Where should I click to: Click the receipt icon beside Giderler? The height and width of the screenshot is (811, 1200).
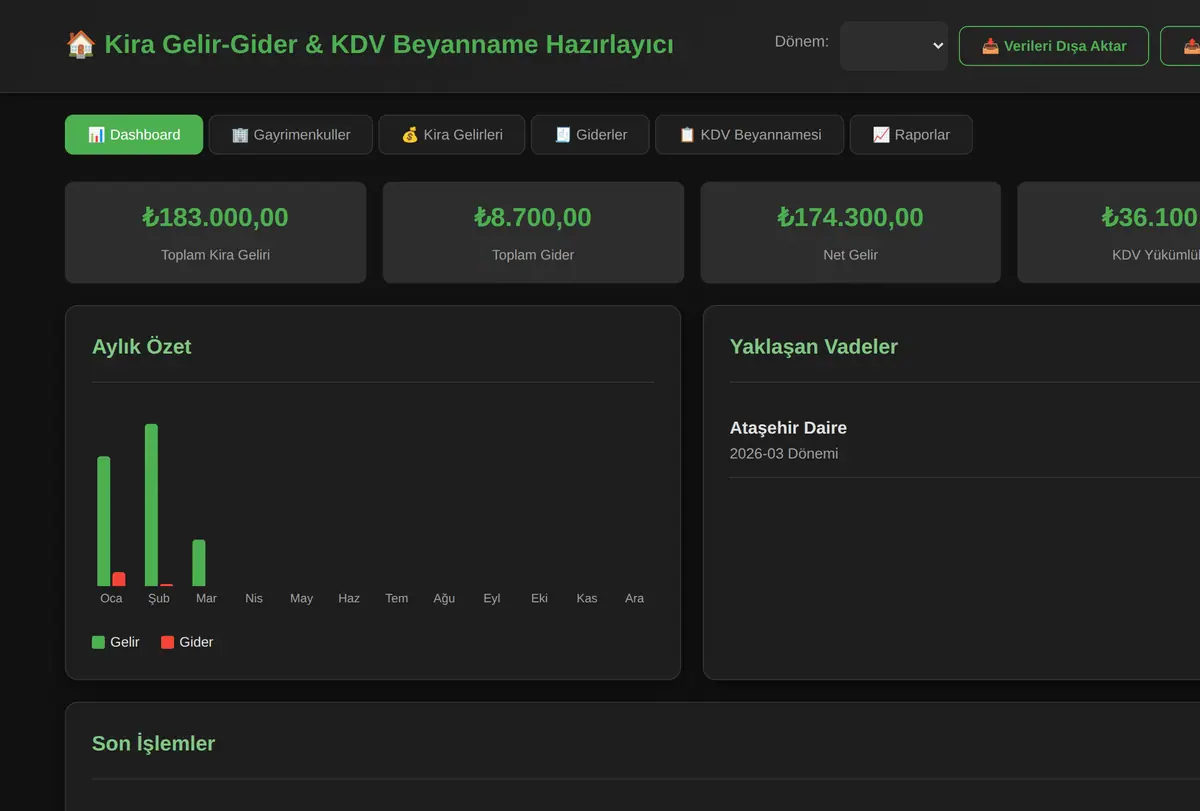coord(563,135)
